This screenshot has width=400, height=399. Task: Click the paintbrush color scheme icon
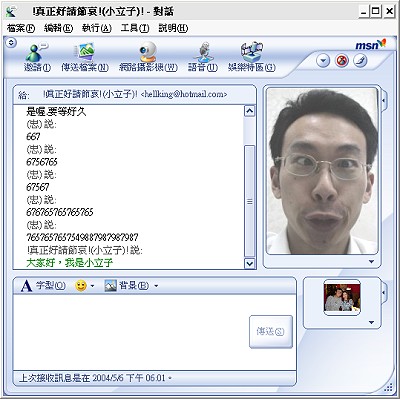360,61
